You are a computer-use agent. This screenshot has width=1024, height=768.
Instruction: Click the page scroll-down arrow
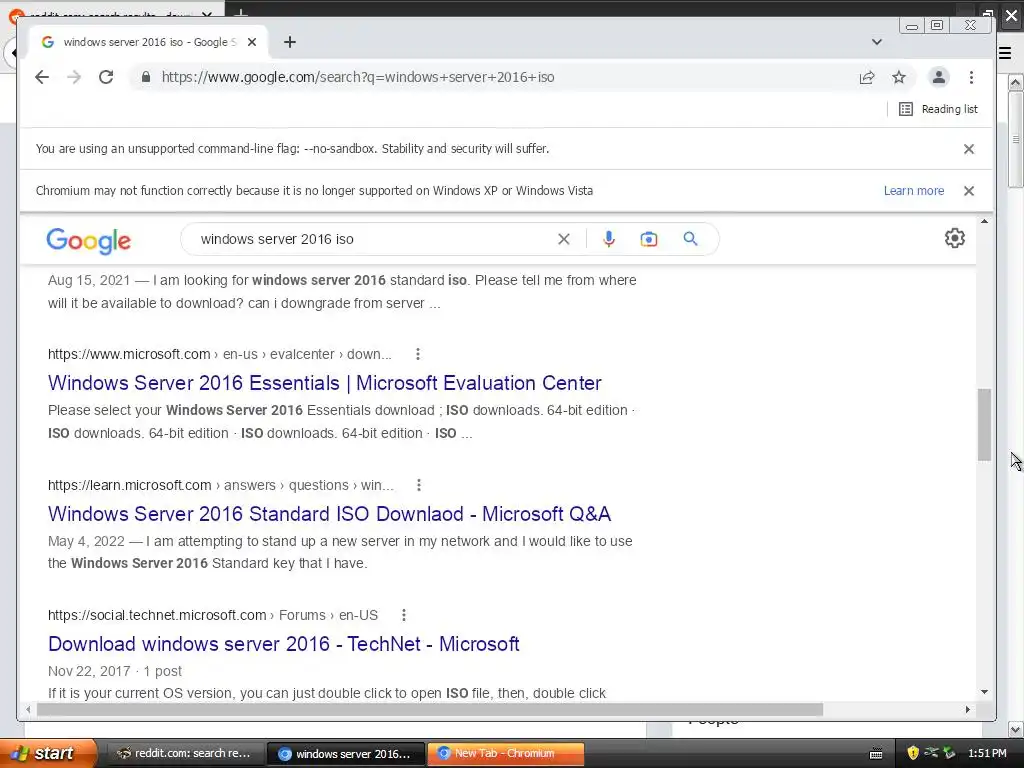984,692
